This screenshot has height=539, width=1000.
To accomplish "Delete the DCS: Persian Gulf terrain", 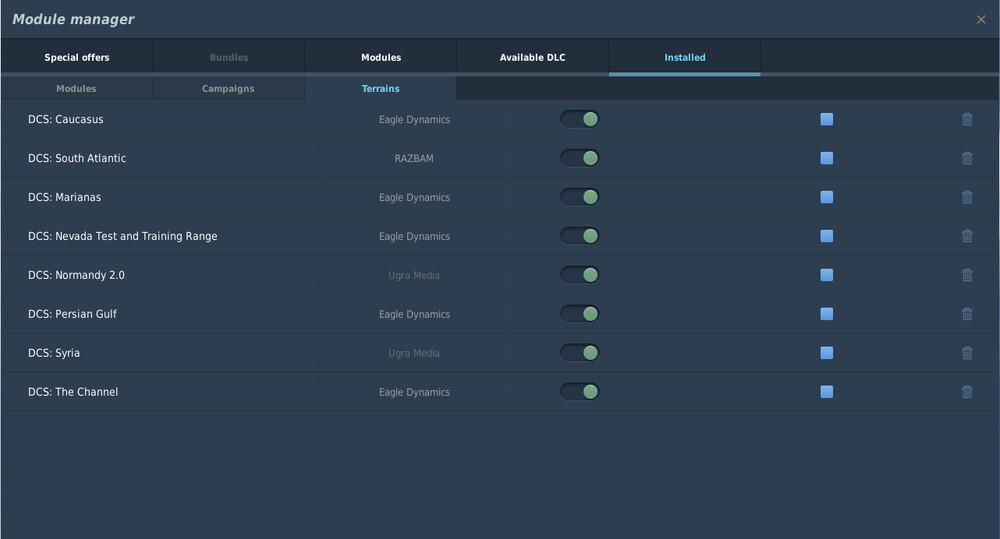I will 967,314.
